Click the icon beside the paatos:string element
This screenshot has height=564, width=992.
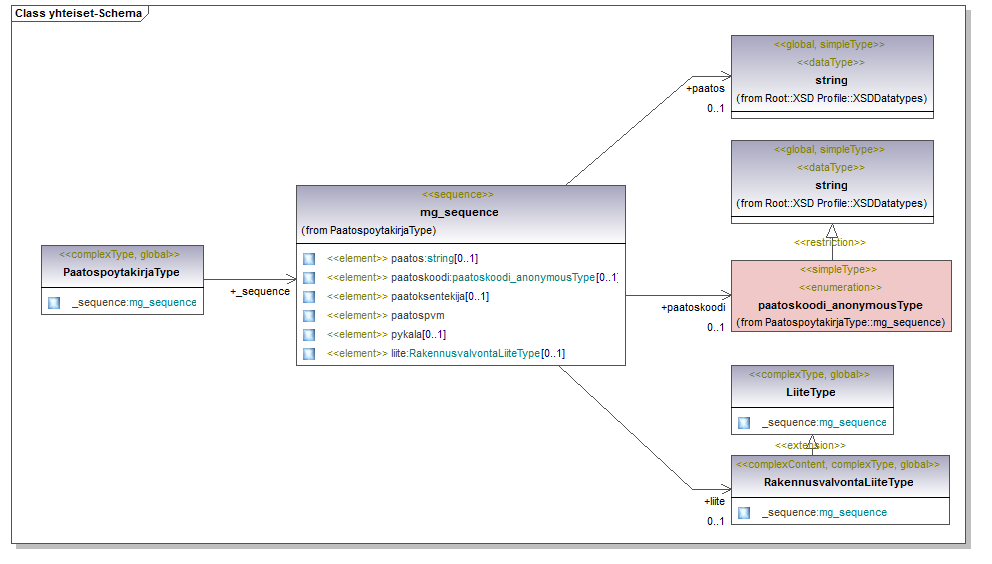point(309,259)
